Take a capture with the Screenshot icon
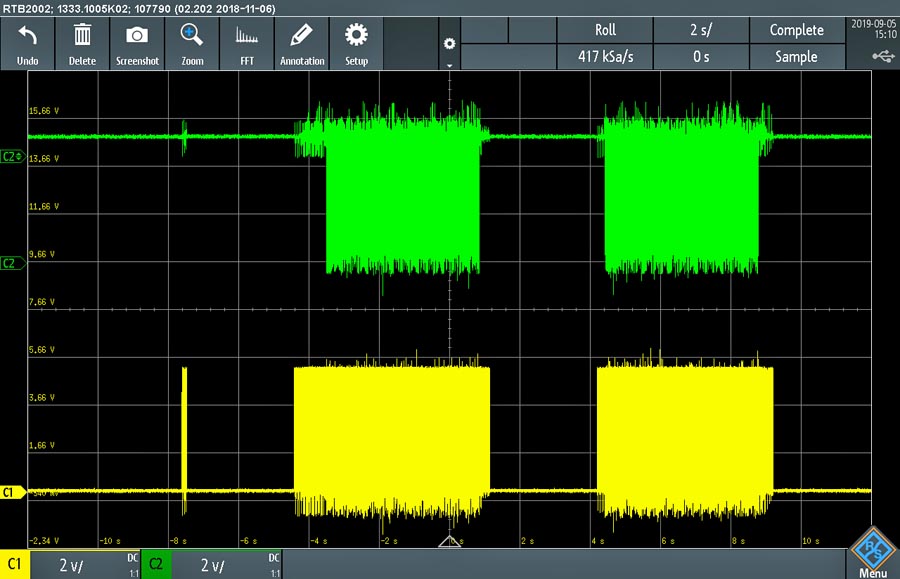900x579 pixels. (137, 44)
